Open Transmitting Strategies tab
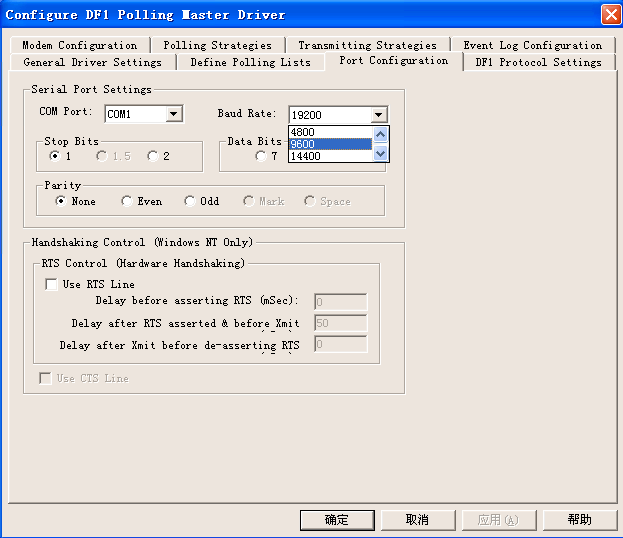Image resolution: width=623 pixels, height=538 pixels. (x=367, y=45)
